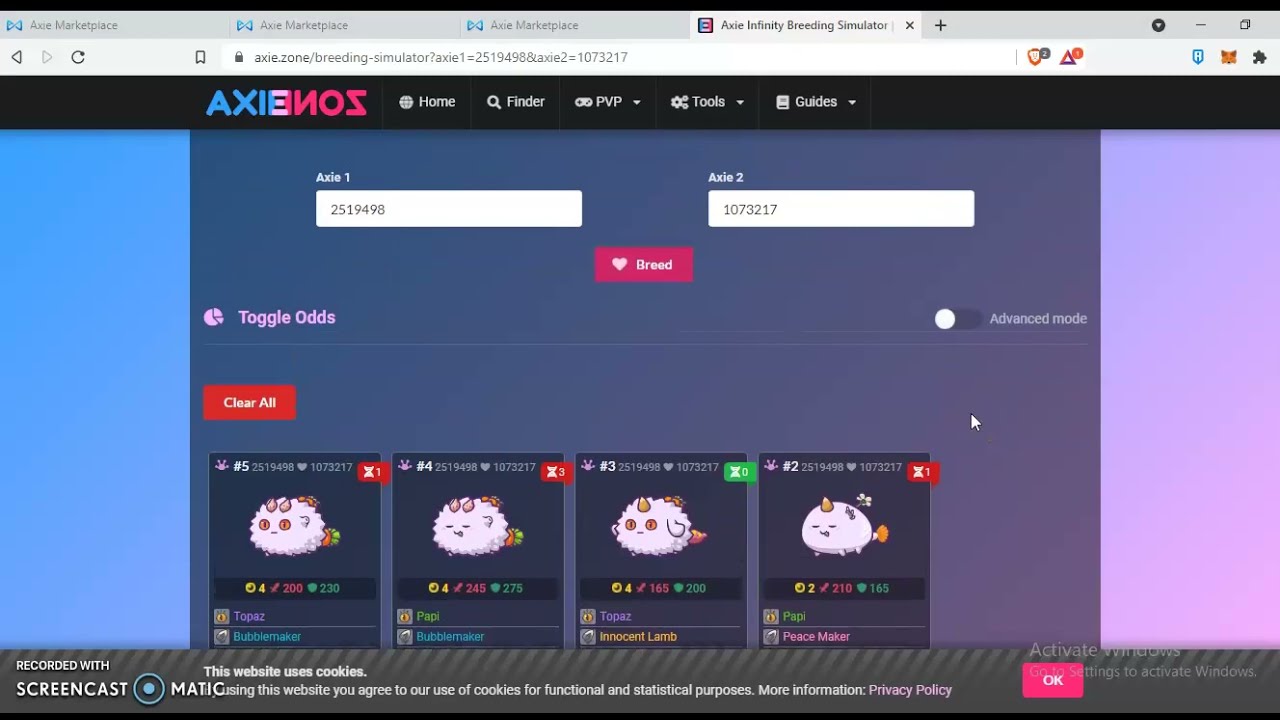The height and width of the screenshot is (720, 1280).
Task: Open the browser profile dropdown circle icon
Action: pyautogui.click(x=1158, y=25)
